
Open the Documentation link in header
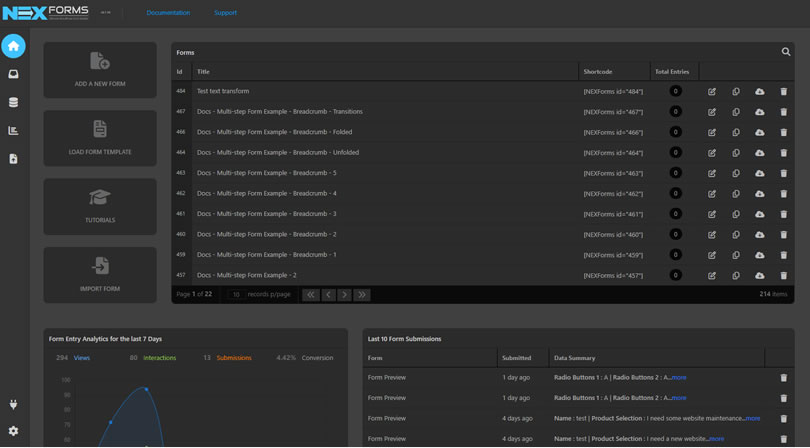click(x=168, y=13)
